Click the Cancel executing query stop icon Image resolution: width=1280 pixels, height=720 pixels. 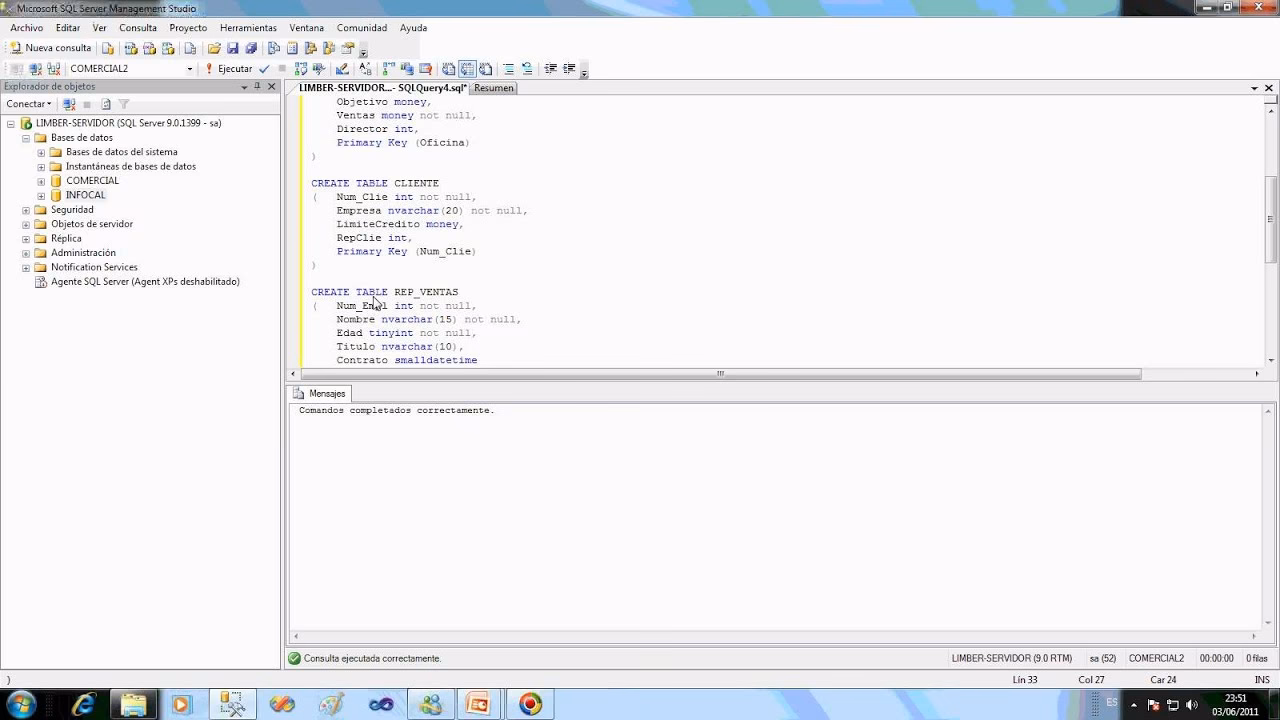click(x=282, y=69)
